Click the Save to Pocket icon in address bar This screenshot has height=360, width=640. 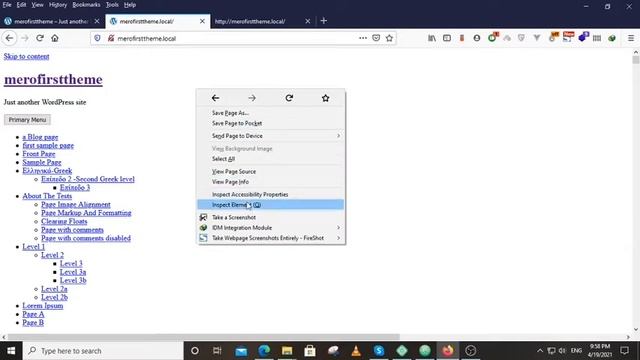(x=376, y=38)
